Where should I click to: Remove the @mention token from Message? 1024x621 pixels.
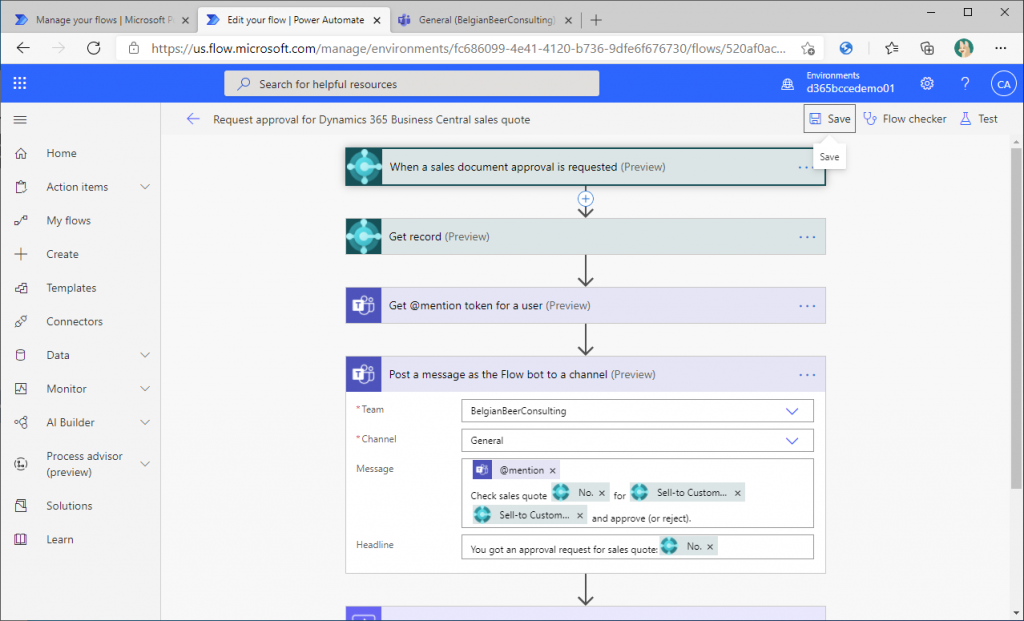[552, 470]
